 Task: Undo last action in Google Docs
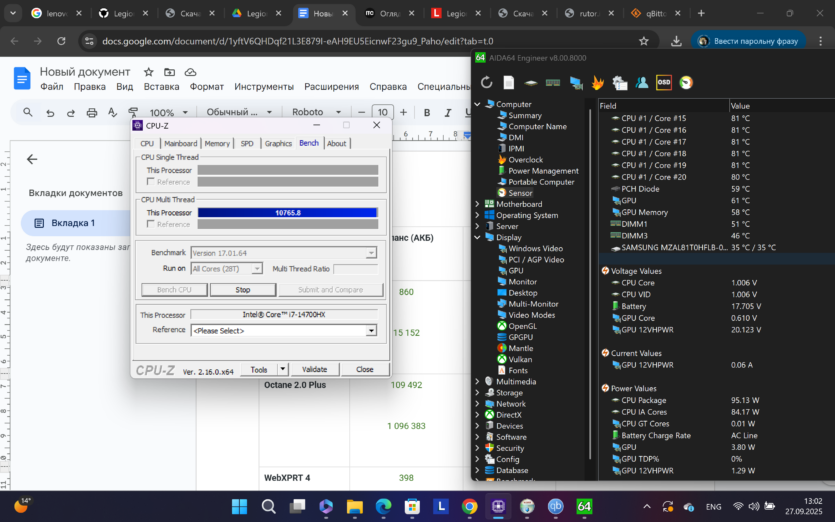(50, 112)
